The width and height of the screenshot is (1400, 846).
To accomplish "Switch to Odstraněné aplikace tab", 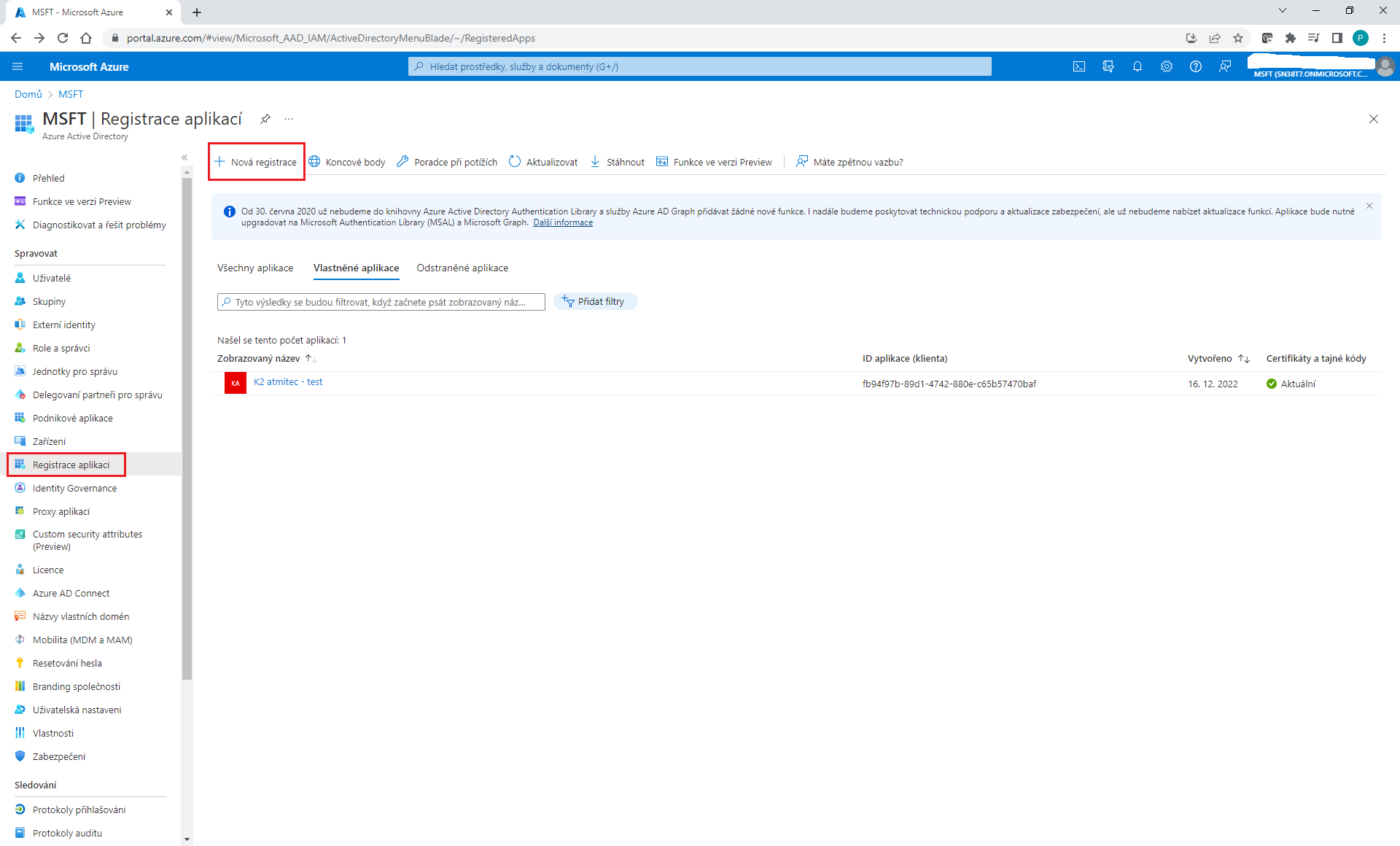I will (x=462, y=268).
